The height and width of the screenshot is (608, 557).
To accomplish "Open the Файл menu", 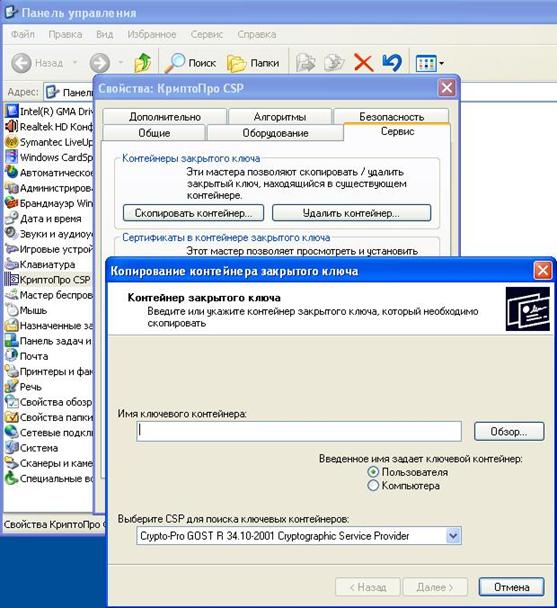I will (22, 35).
